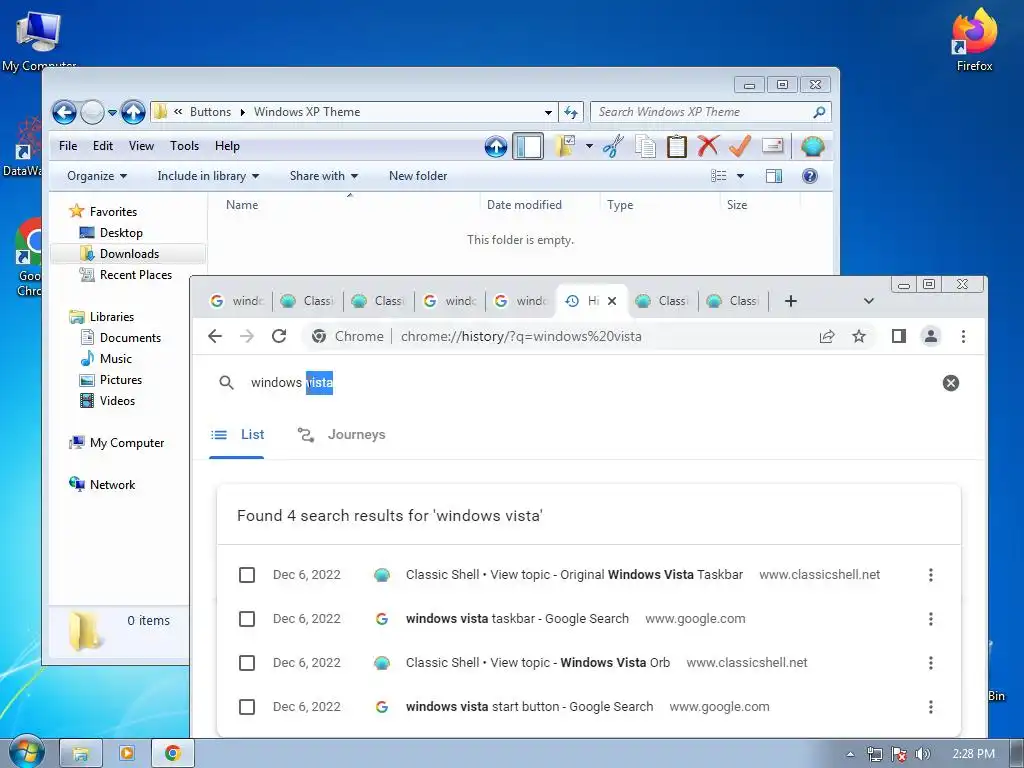Click the Email envelope toolbar icon

pos(773,146)
